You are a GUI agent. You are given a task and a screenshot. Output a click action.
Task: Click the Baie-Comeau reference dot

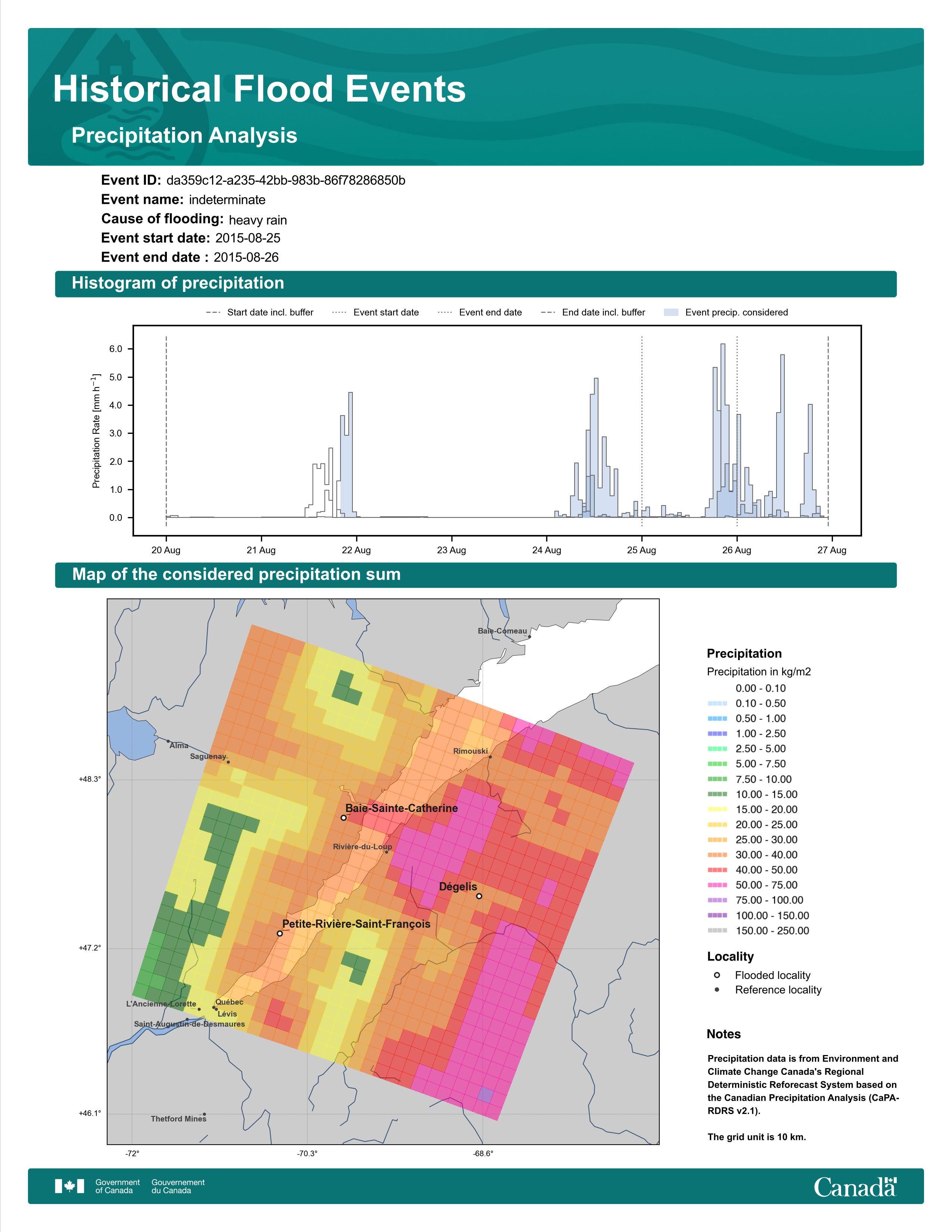[530, 637]
